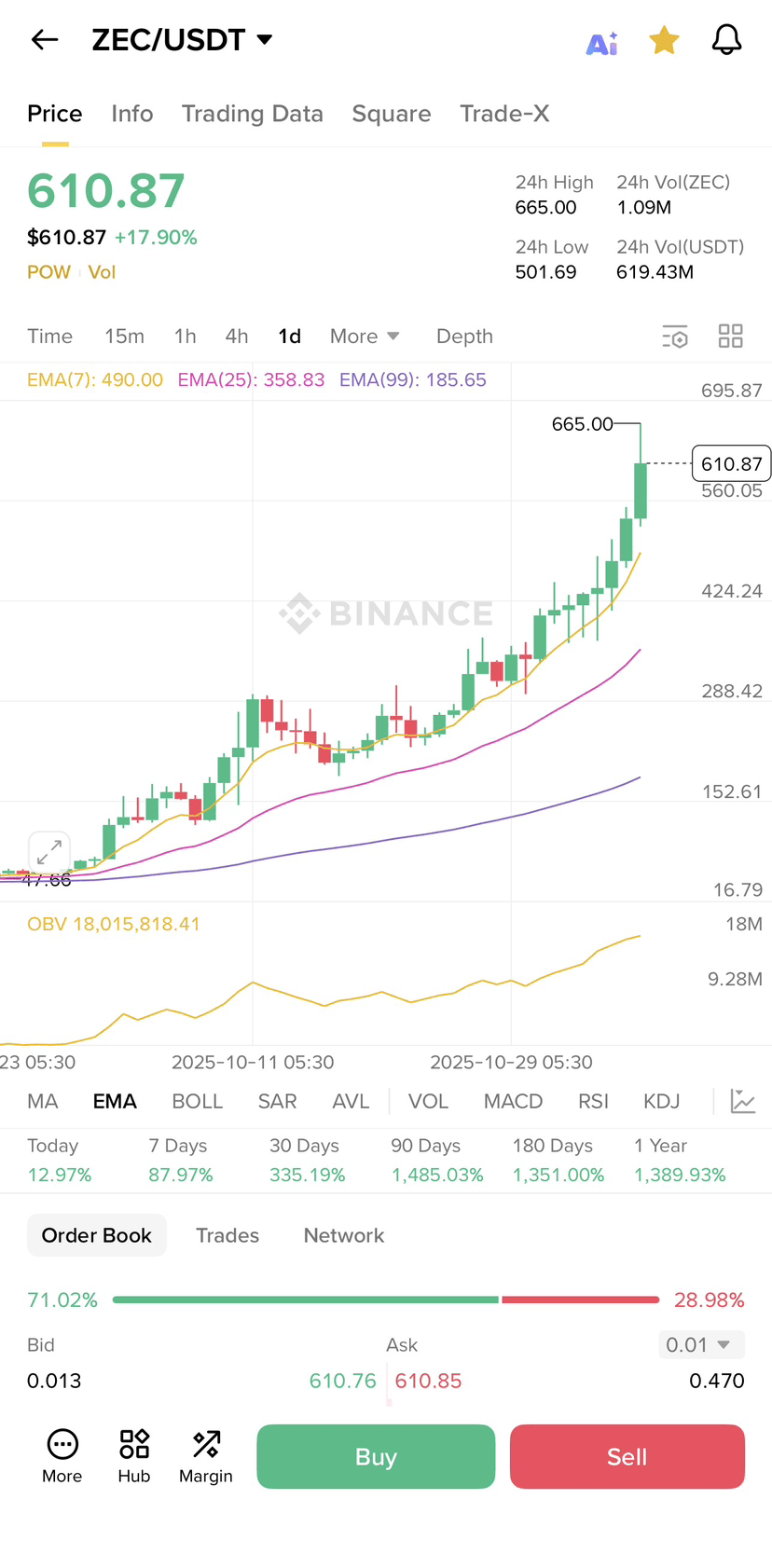772x1568 pixels.
Task: Tap the red Sell button
Action: point(627,1456)
